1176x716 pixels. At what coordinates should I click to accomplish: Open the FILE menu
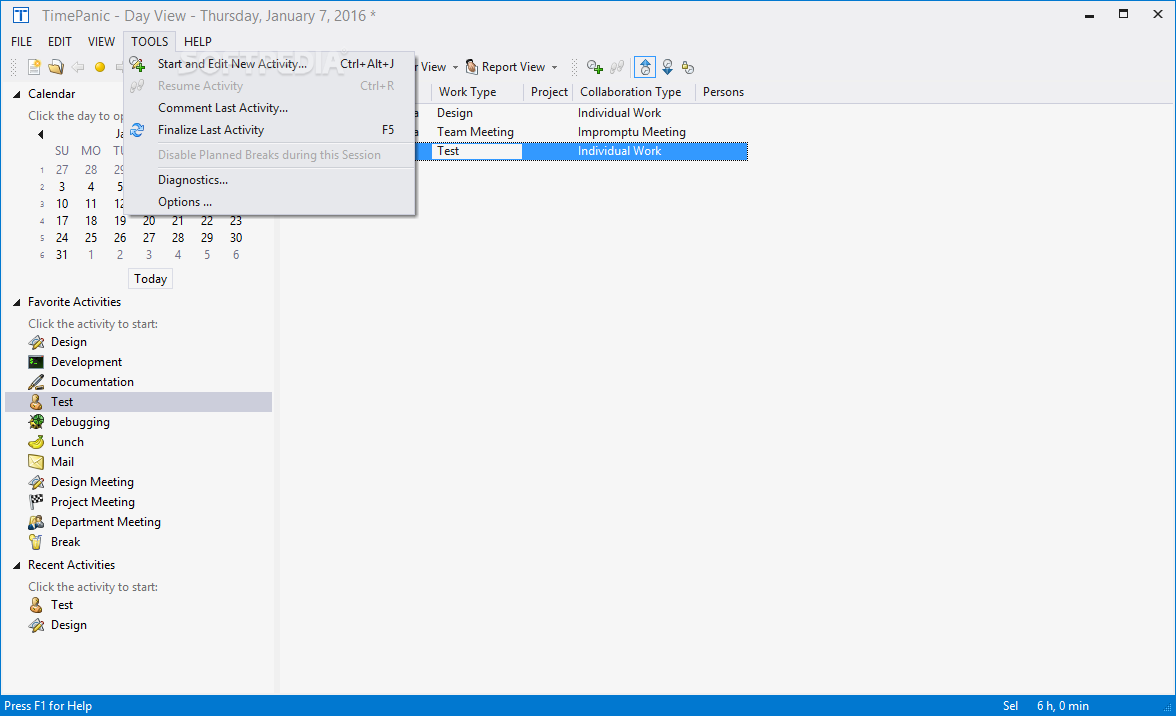coord(21,42)
